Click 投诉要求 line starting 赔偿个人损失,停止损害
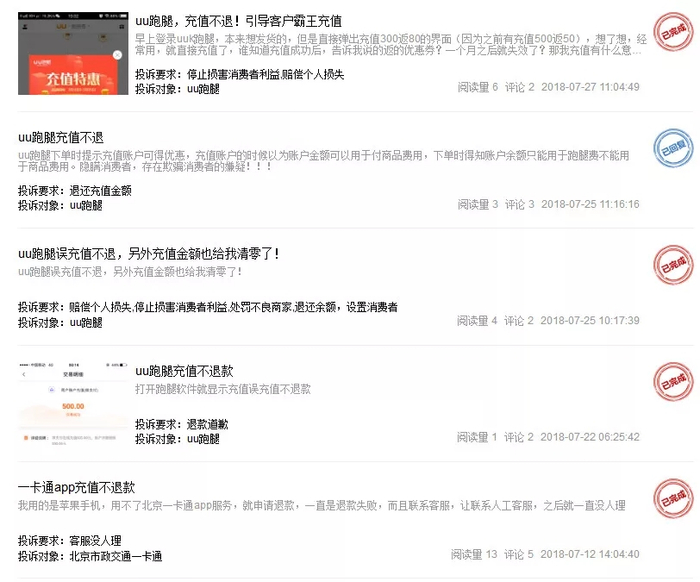The height and width of the screenshot is (582, 700). pyautogui.click(x=208, y=308)
